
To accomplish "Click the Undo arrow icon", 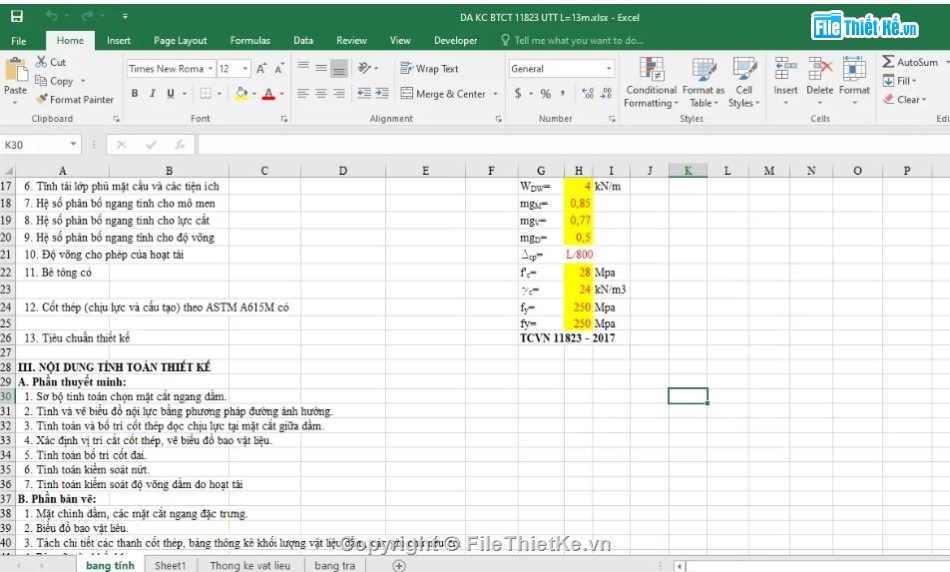I will click(52, 16).
